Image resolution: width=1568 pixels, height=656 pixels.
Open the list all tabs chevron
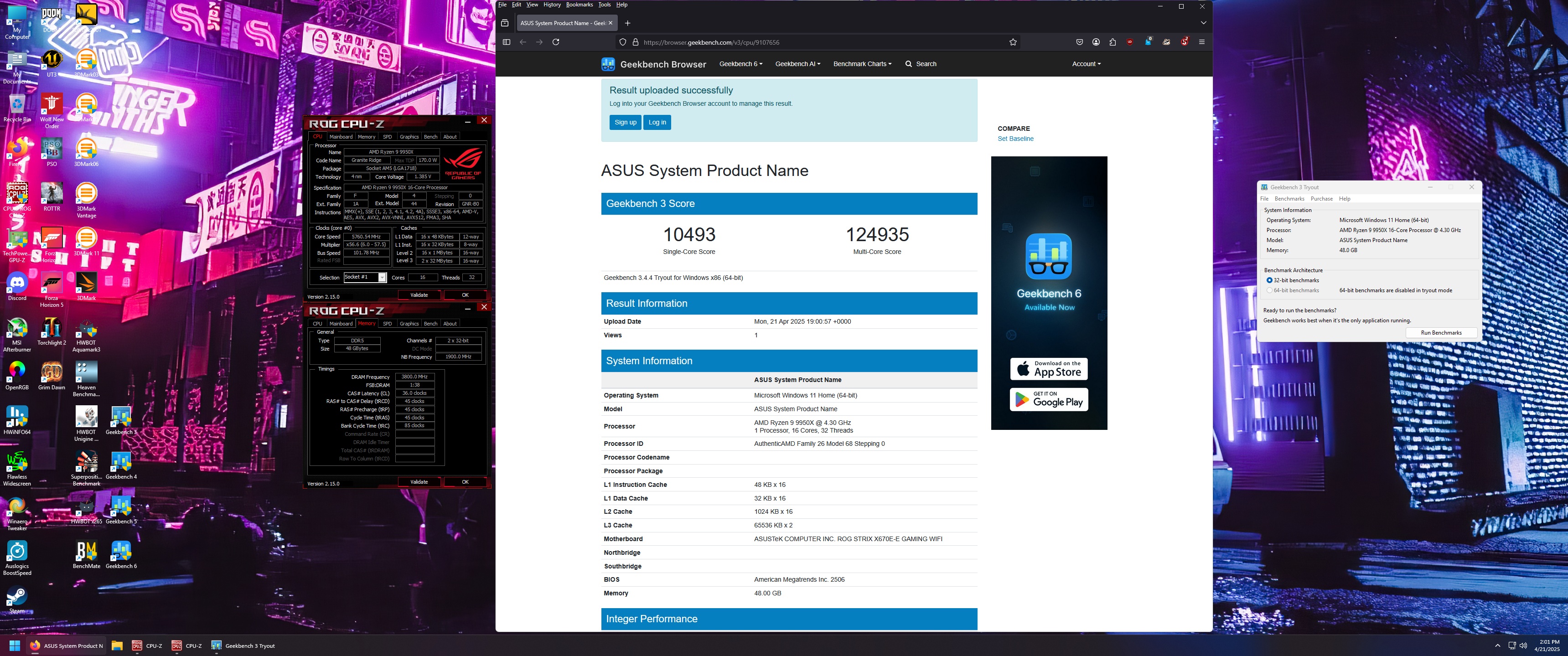[1203, 23]
